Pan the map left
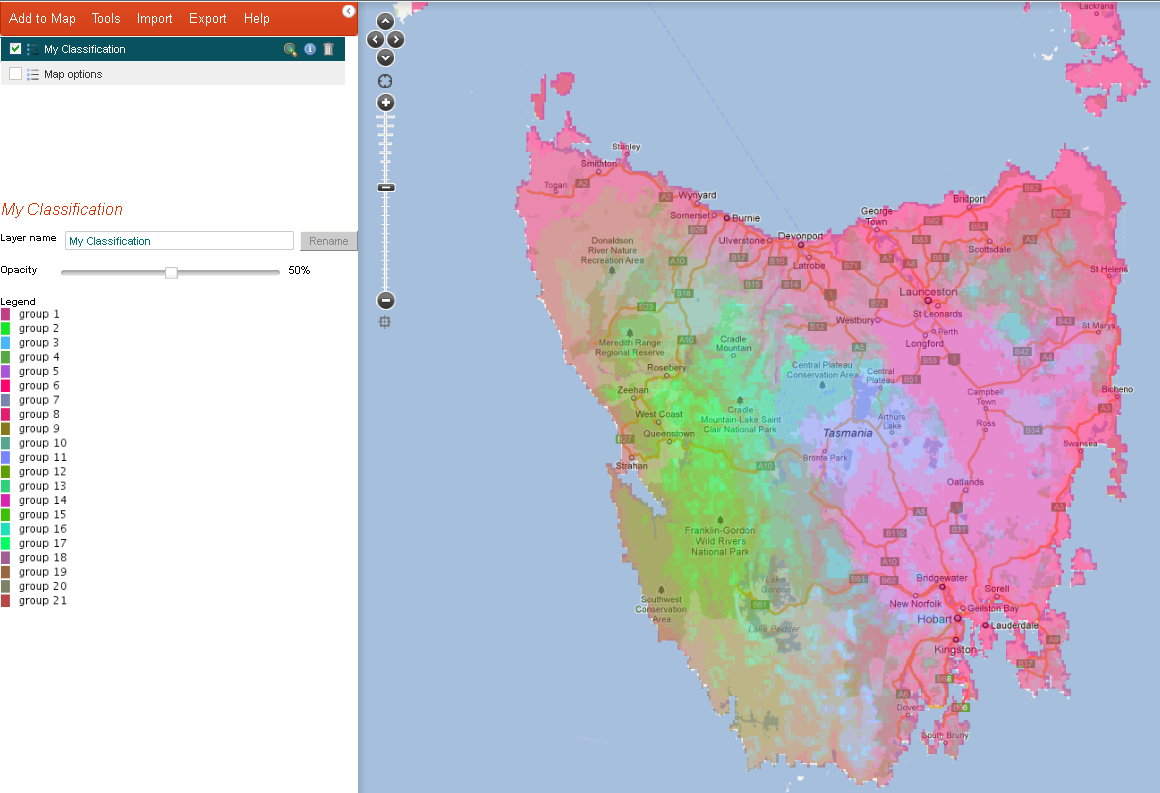 point(375,40)
